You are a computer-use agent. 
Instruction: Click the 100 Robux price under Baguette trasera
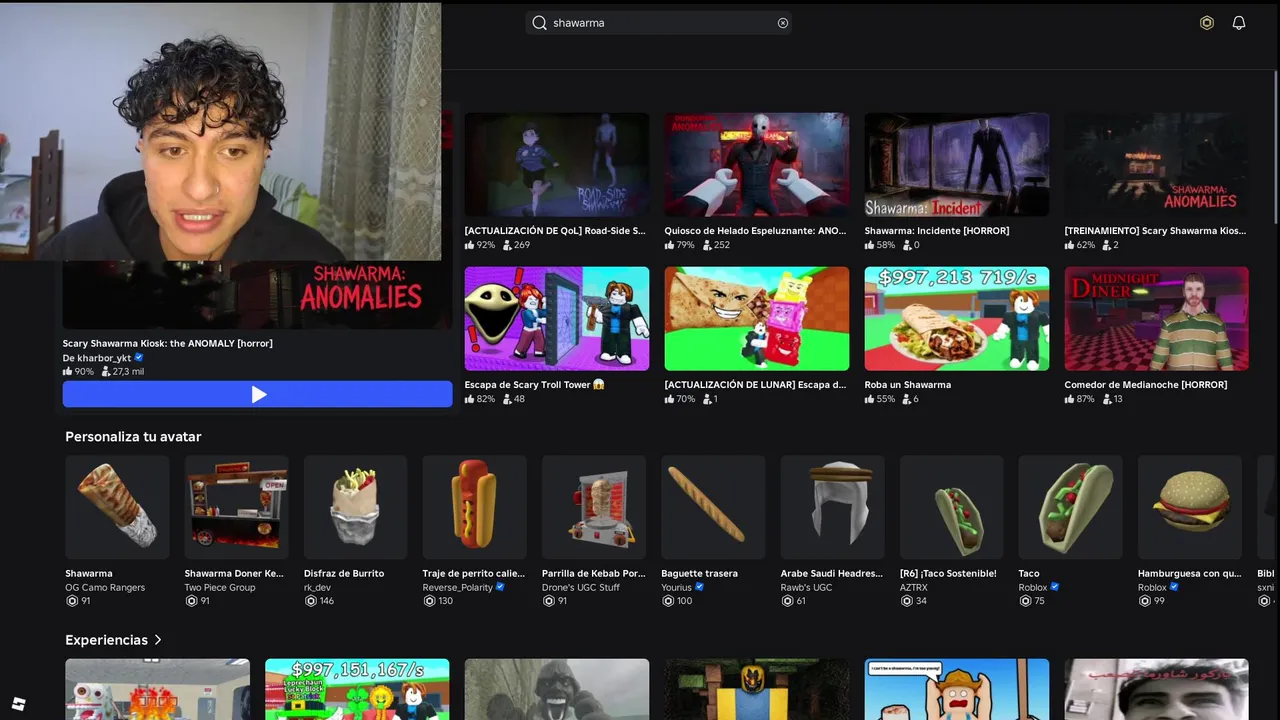677,601
